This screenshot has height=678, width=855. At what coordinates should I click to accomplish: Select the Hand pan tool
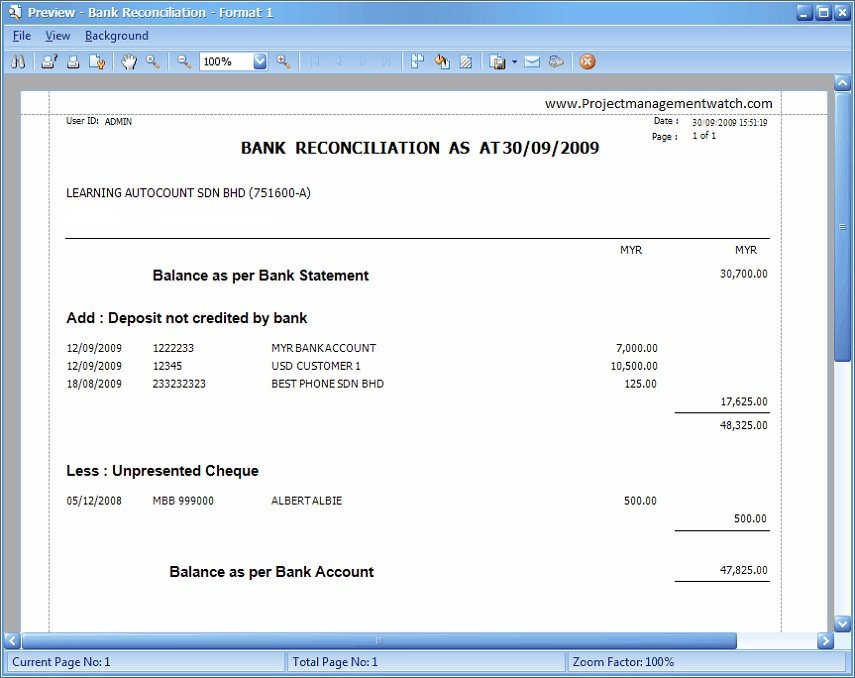tap(129, 62)
